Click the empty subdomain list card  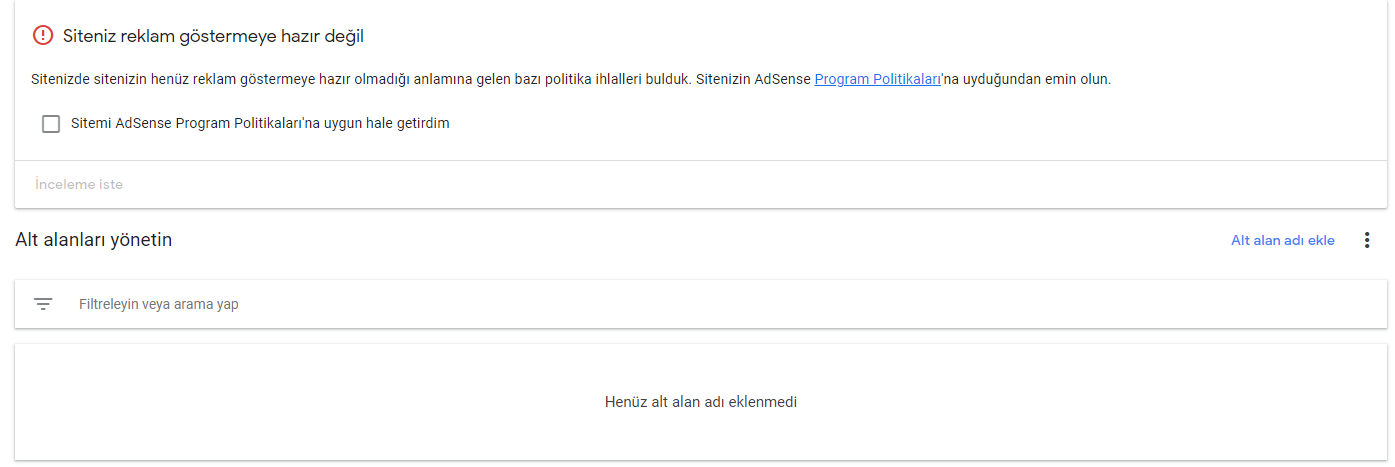point(701,402)
